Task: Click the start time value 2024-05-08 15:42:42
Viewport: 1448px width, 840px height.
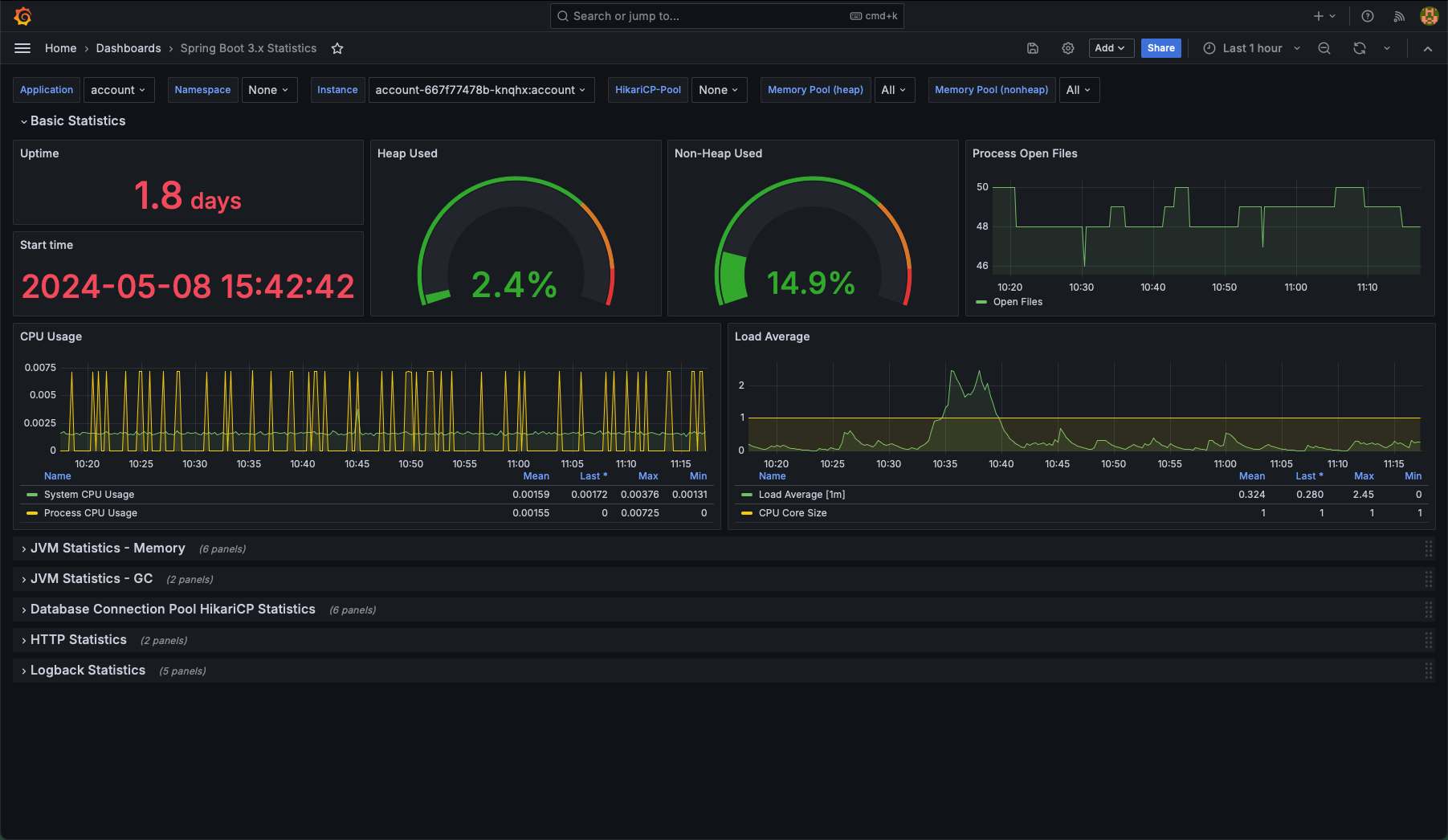Action: [188, 287]
